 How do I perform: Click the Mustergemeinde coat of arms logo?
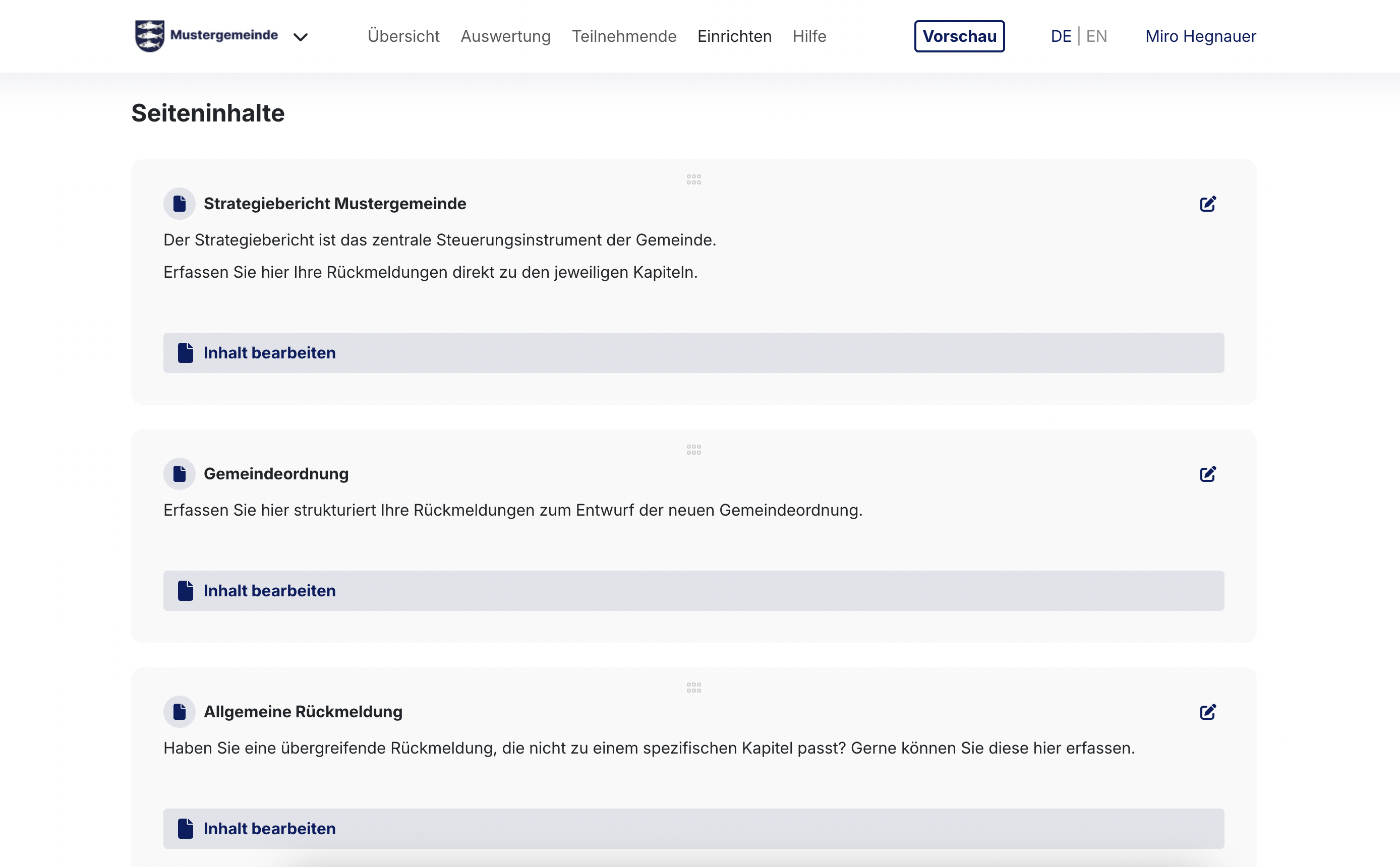(150, 36)
